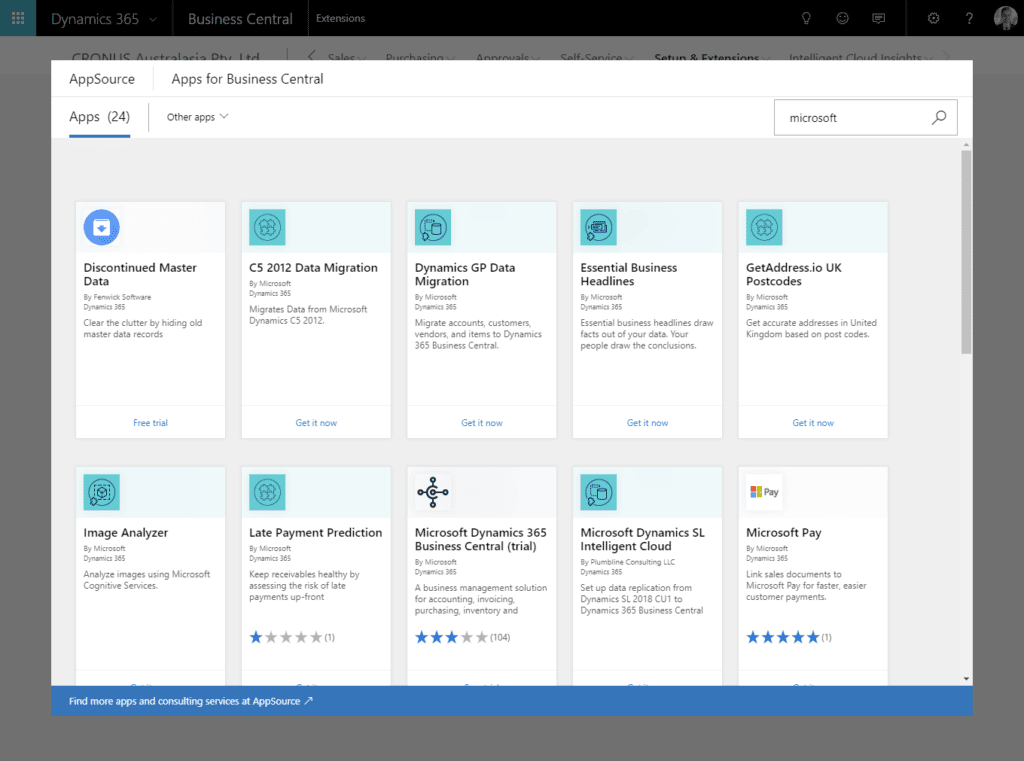The height and width of the screenshot is (761, 1024).
Task: Click the scrollbar up arrow
Action: coord(966,144)
